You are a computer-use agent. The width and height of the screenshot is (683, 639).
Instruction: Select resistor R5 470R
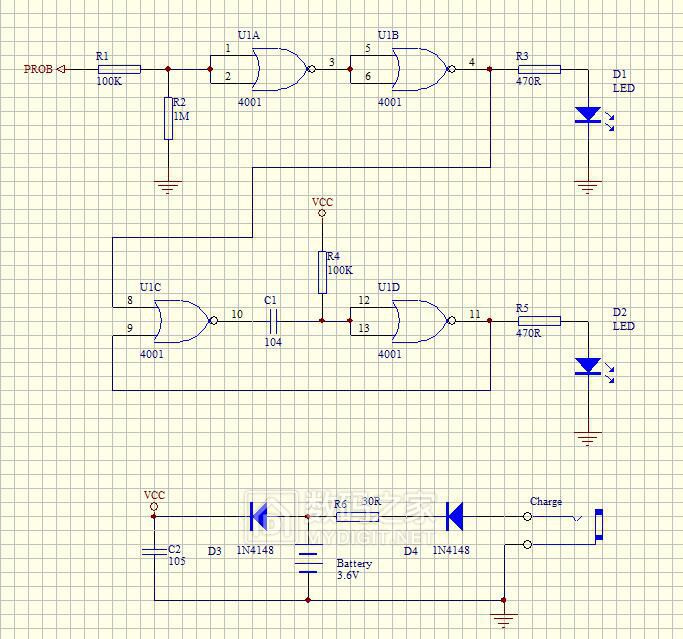coord(538,321)
